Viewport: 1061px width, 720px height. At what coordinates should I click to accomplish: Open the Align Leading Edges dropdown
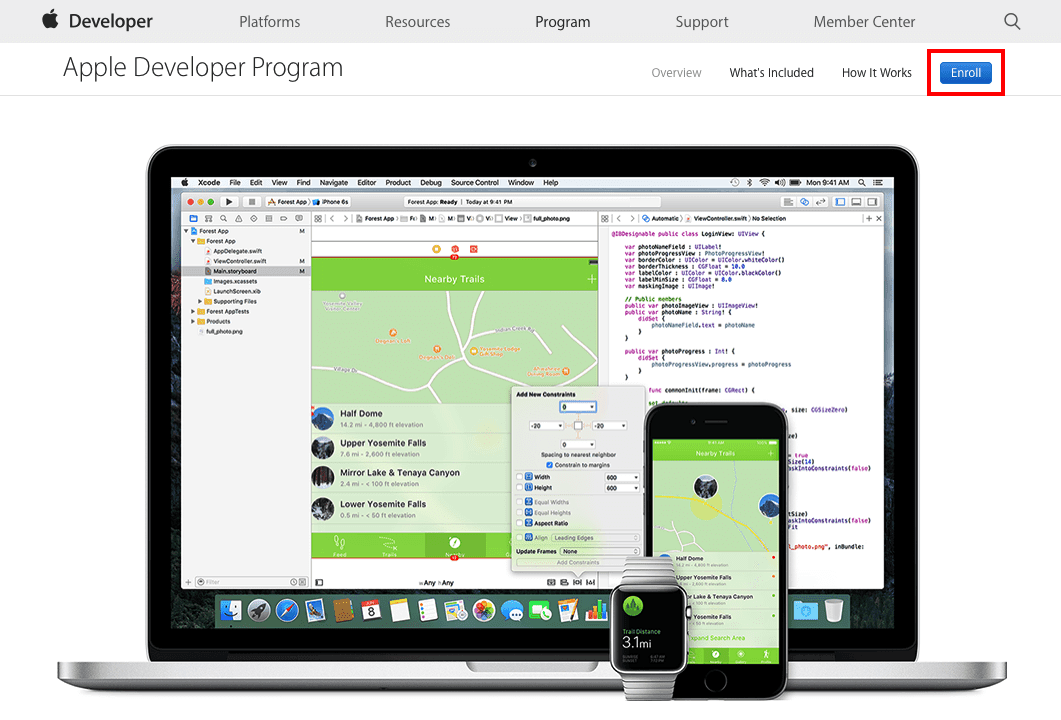(x=595, y=537)
